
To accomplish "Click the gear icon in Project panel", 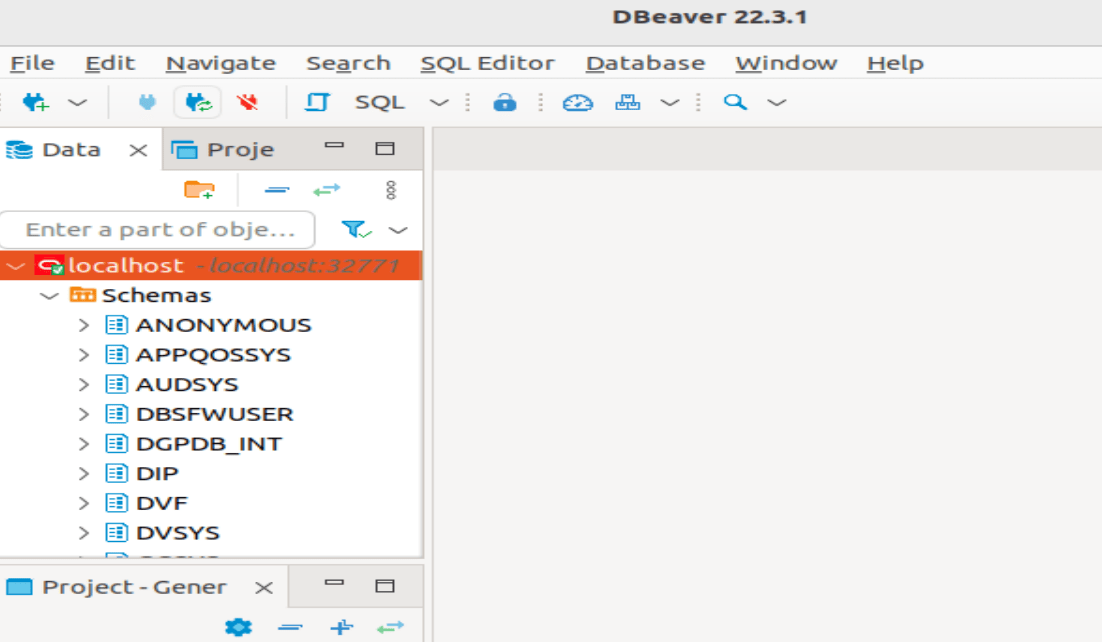I will [x=238, y=627].
